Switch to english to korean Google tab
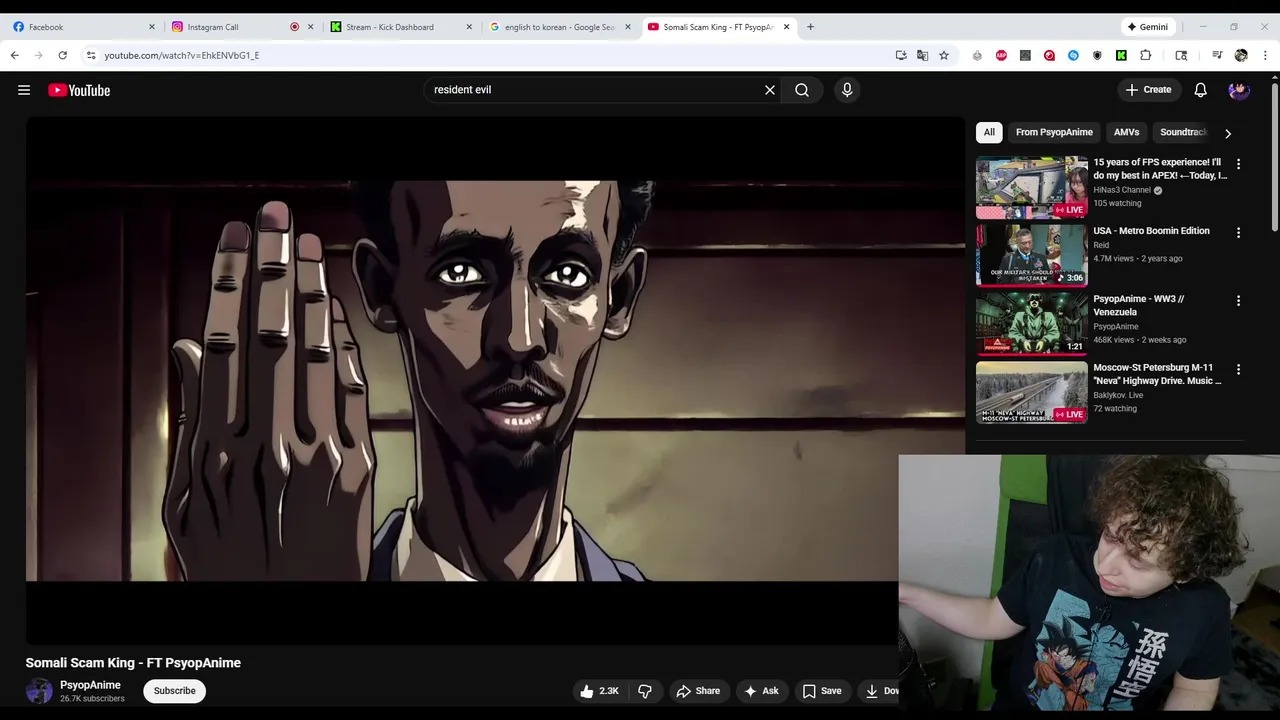 (x=560, y=27)
